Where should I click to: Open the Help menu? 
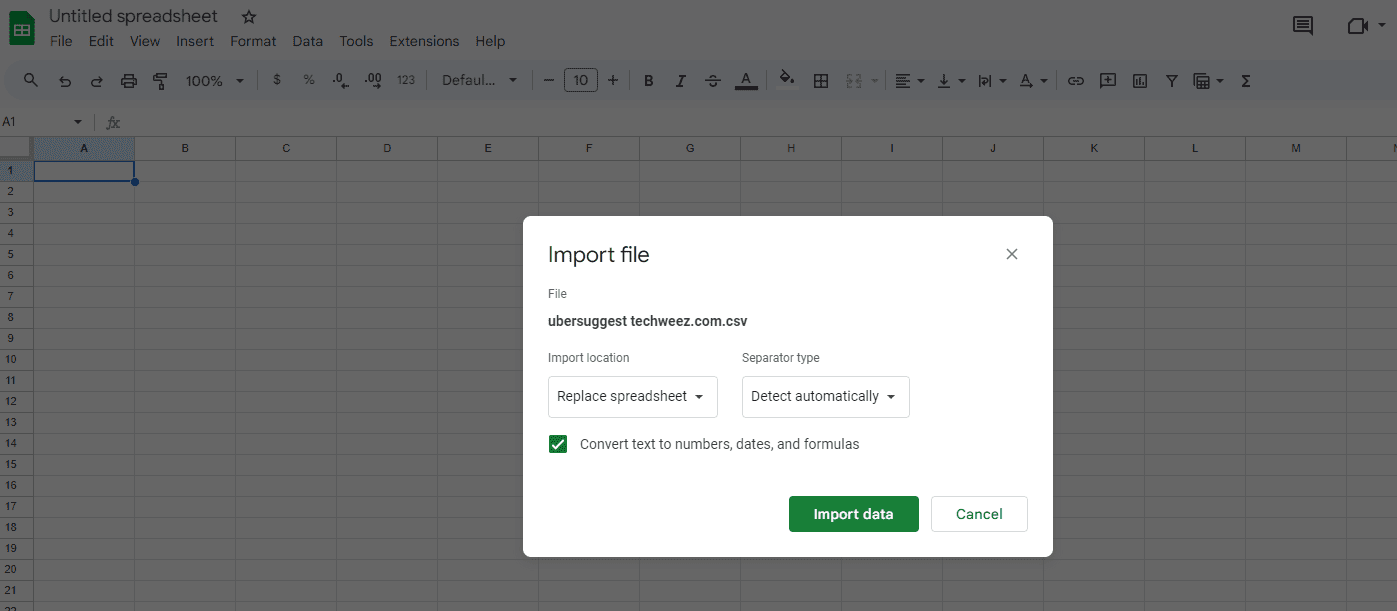click(x=490, y=41)
